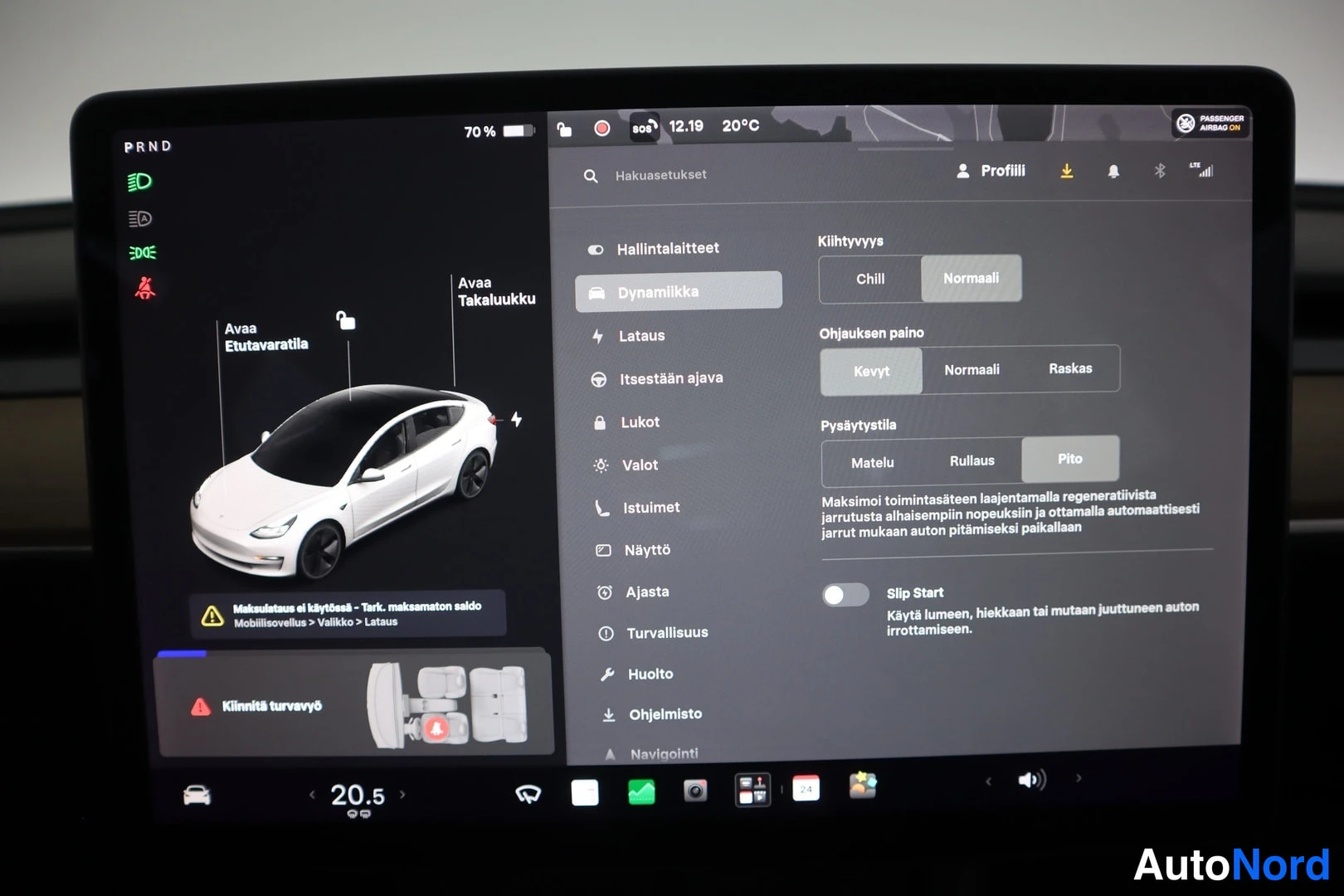The width and height of the screenshot is (1344, 896).
Task: Click the Hakuasetukset search field
Action: (660, 175)
